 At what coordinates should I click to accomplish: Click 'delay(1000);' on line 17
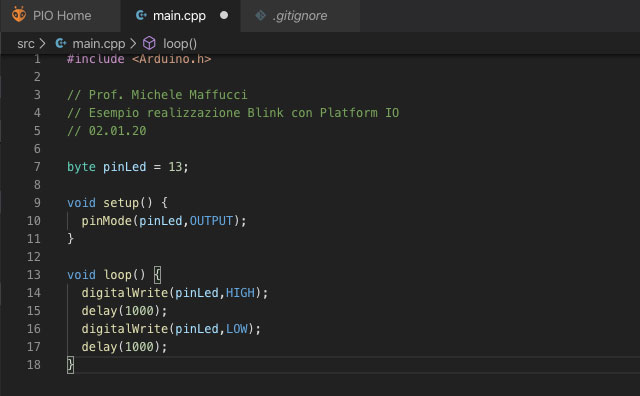click(x=124, y=347)
